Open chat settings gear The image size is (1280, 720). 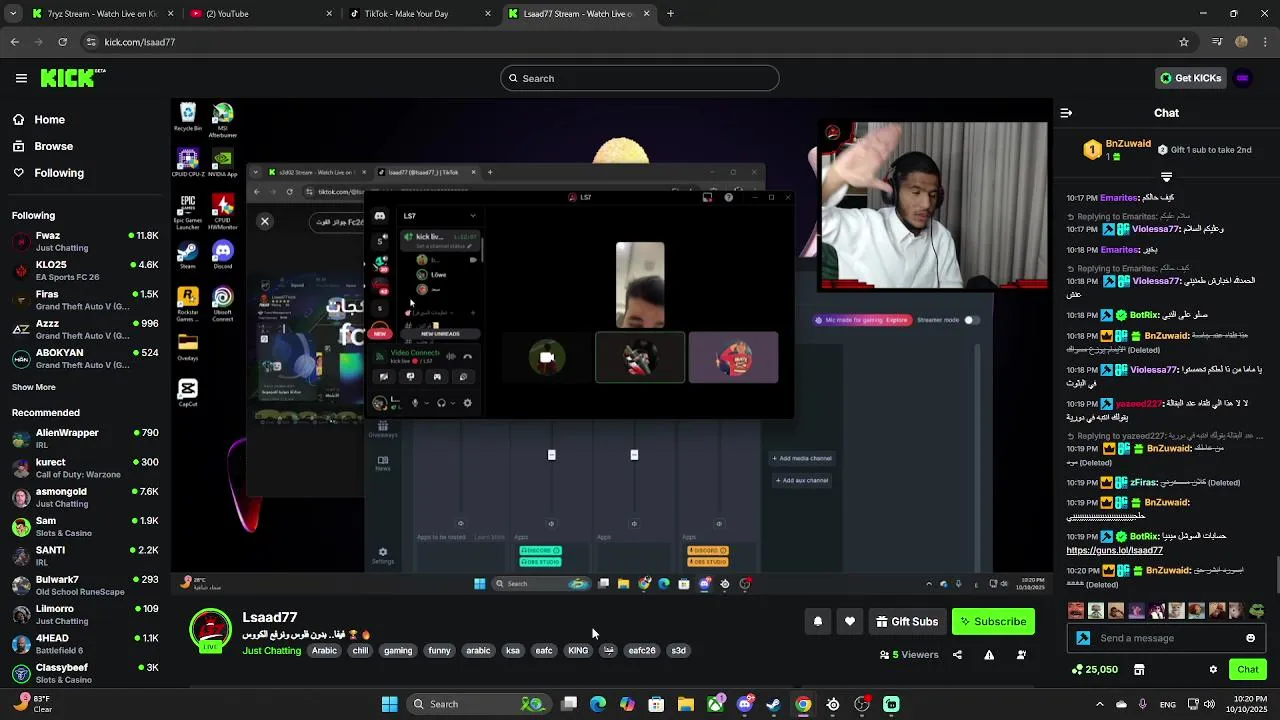[x=1213, y=669]
